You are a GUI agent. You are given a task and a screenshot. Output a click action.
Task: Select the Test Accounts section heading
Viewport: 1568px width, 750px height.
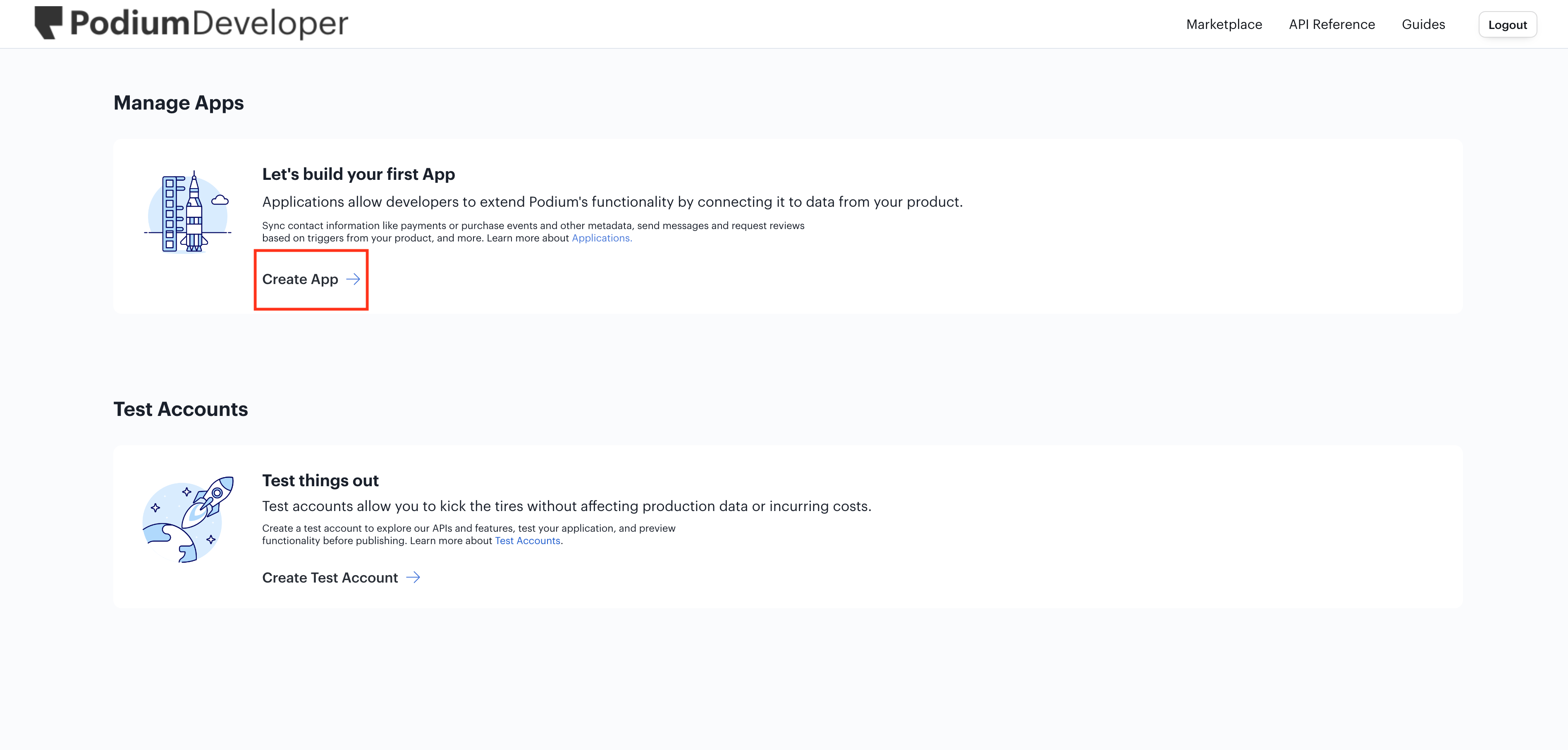180,409
